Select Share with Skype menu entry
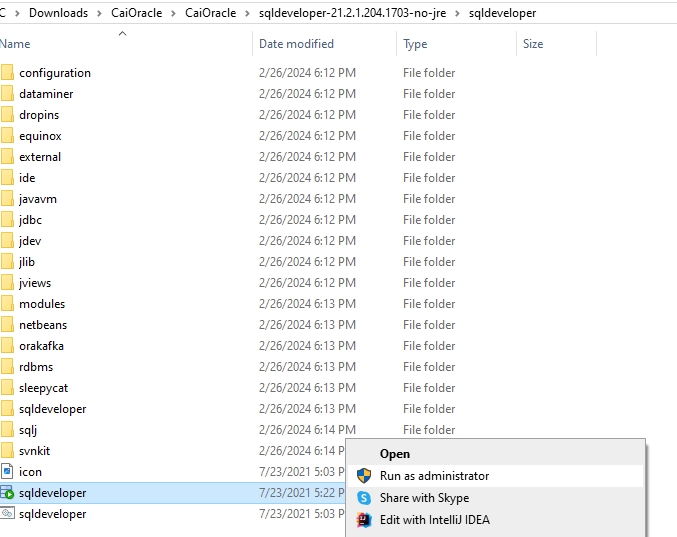The image size is (677, 537). click(x=496, y=498)
